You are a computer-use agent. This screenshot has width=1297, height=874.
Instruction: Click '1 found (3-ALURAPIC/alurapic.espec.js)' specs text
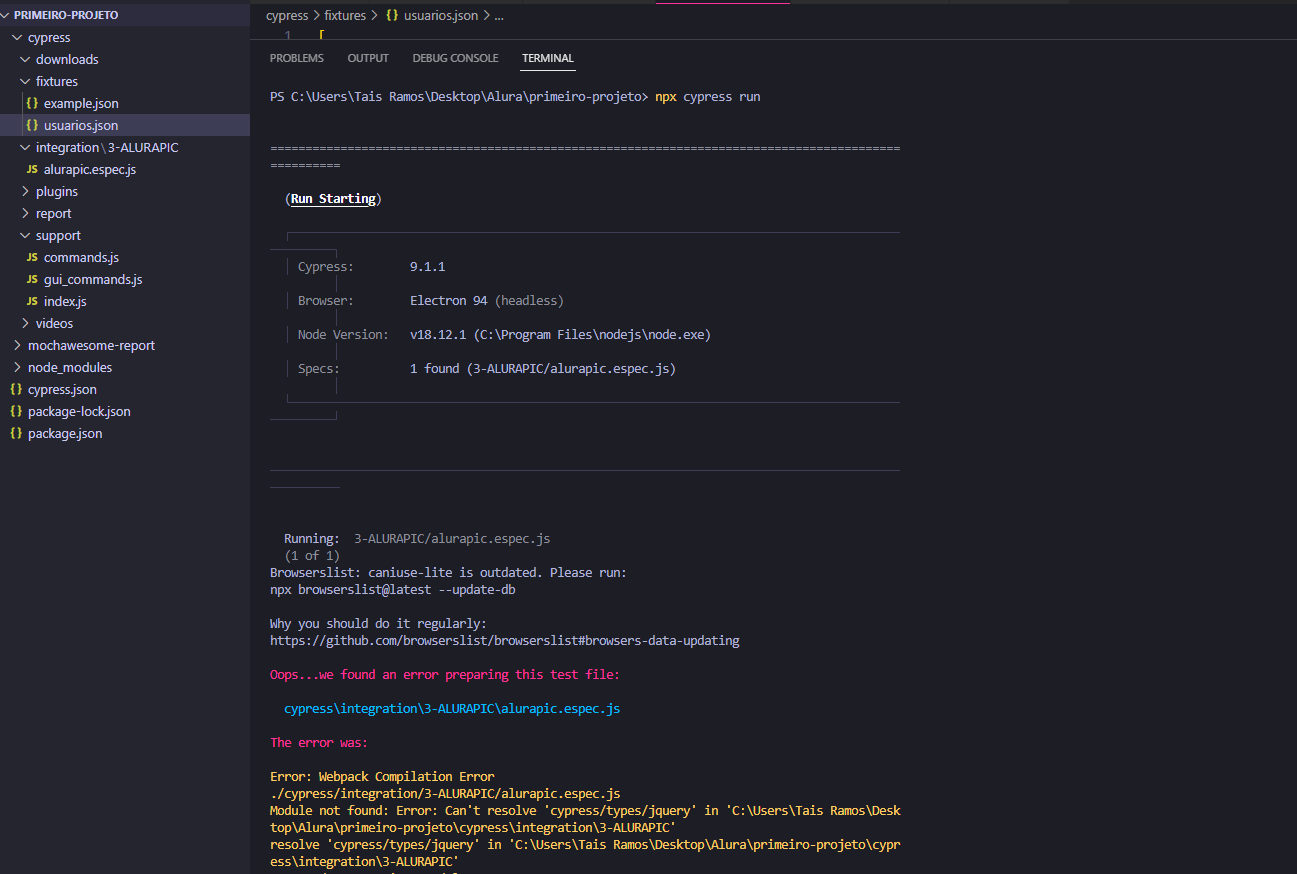tap(543, 369)
